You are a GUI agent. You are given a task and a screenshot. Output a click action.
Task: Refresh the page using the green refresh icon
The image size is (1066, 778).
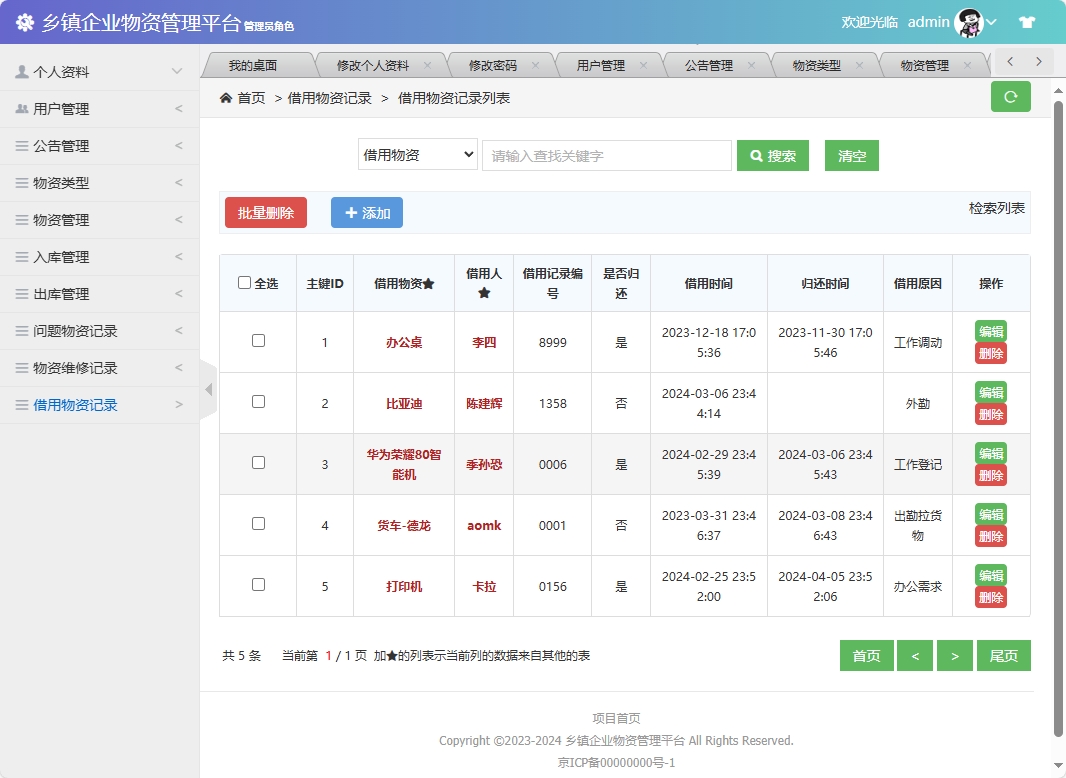tap(1010, 98)
